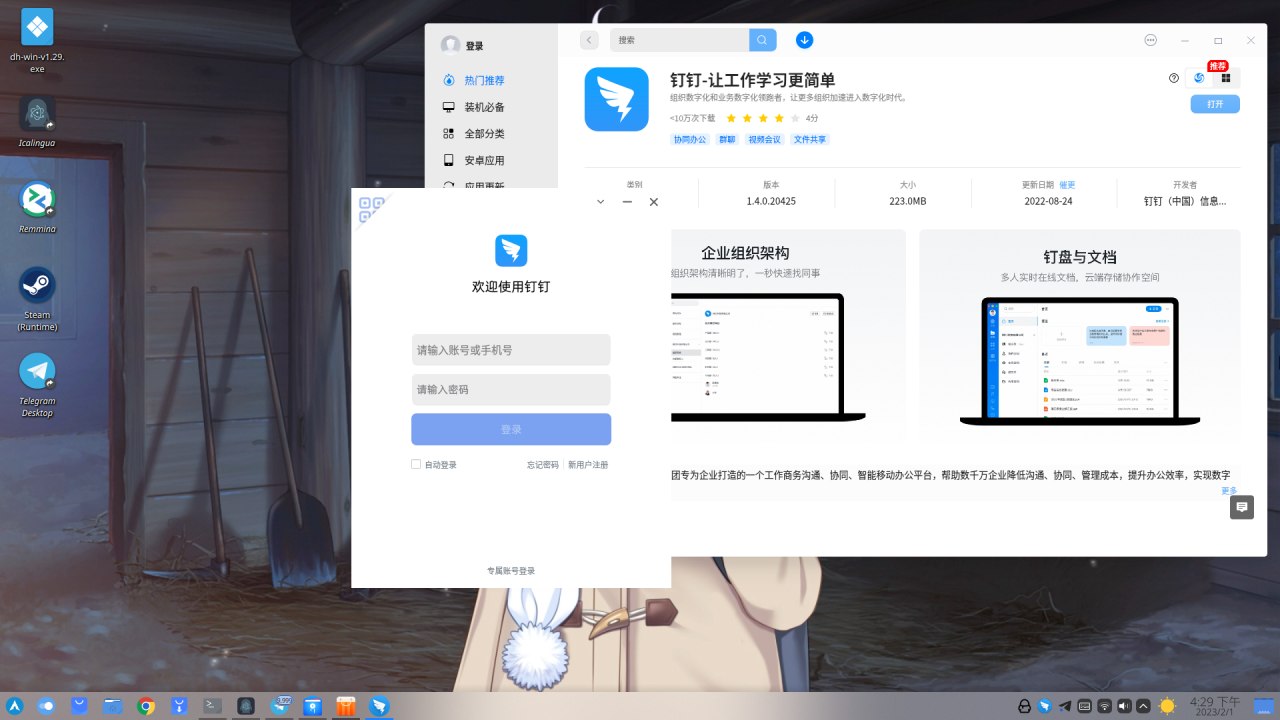Open the downloads manager in app store

[804, 40]
